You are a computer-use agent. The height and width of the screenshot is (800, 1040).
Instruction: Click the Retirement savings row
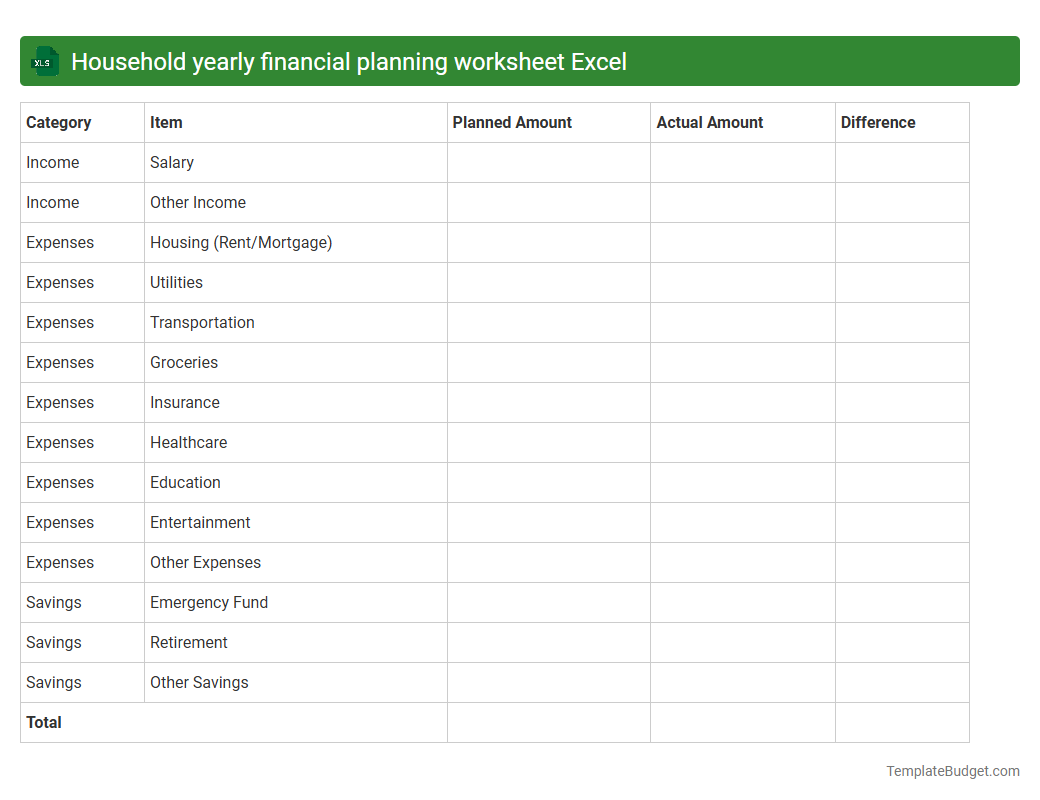point(188,642)
